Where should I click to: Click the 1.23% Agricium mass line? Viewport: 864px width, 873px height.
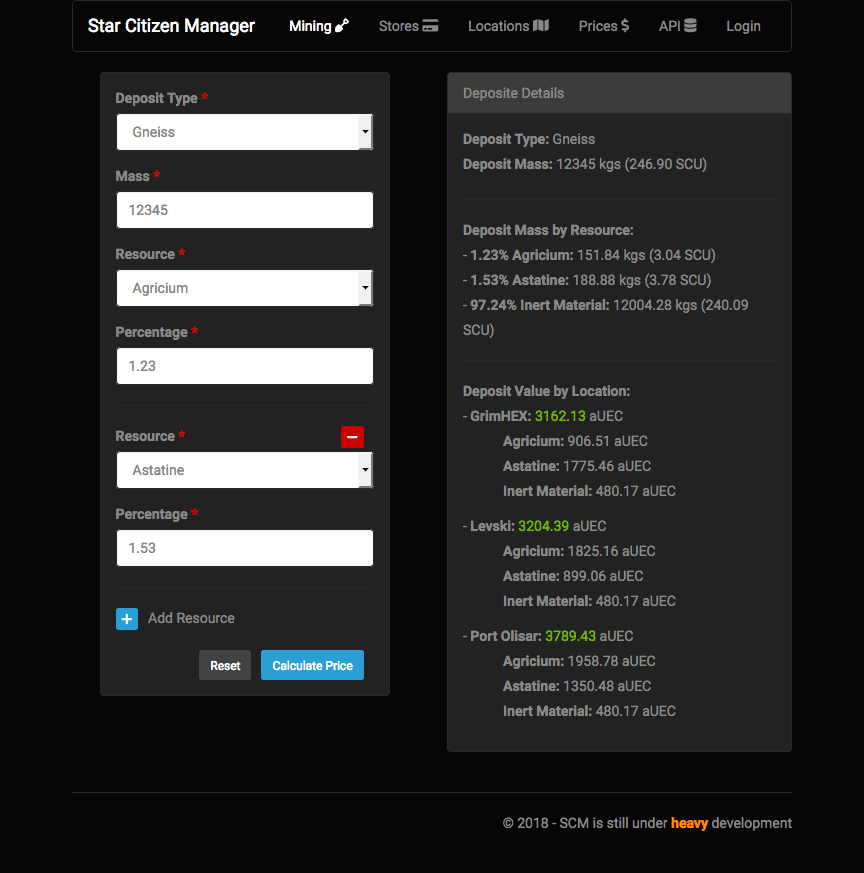pos(589,255)
